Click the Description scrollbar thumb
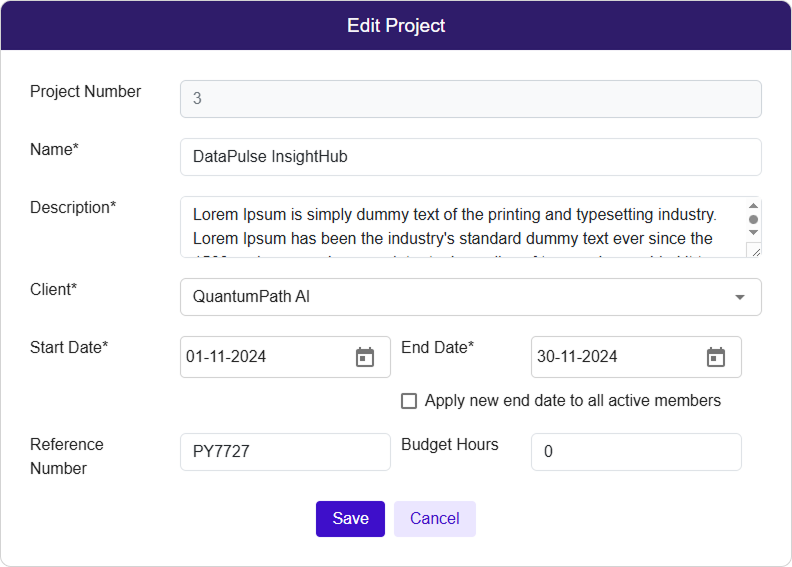792x567 pixels. click(753, 219)
